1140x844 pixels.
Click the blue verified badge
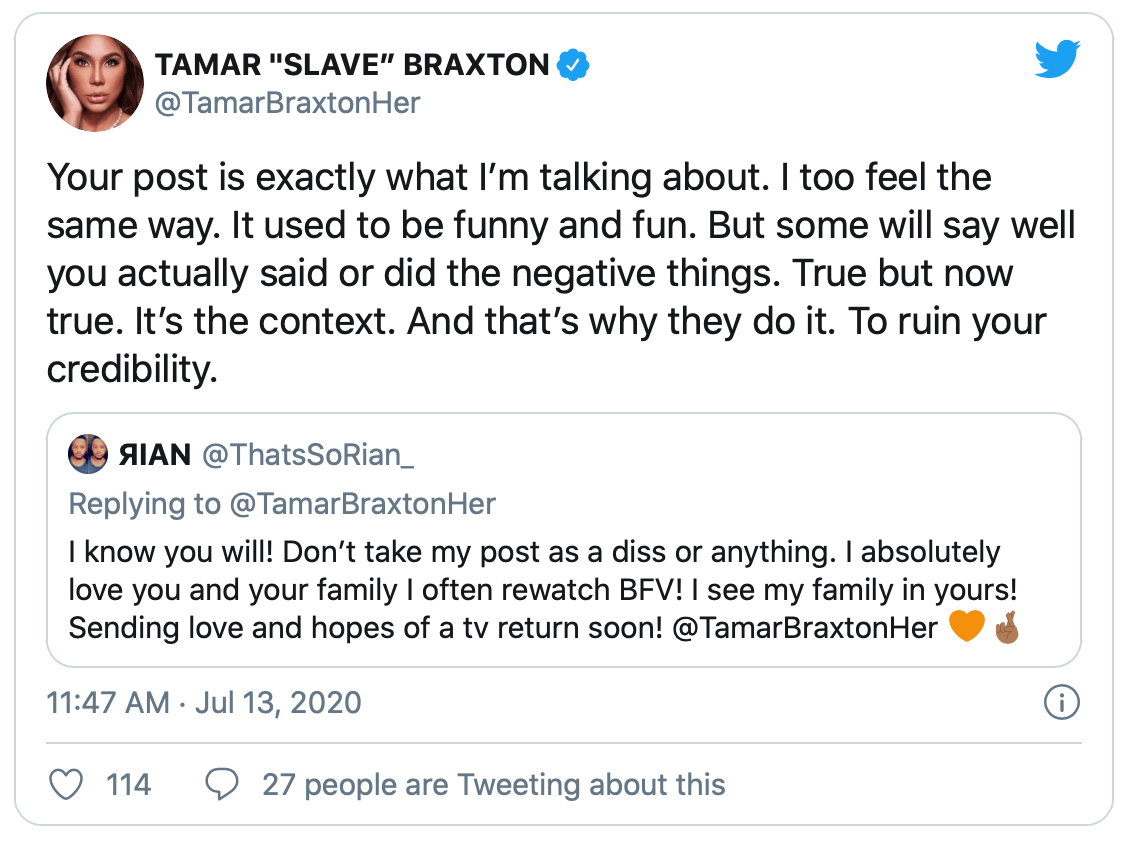pos(573,66)
